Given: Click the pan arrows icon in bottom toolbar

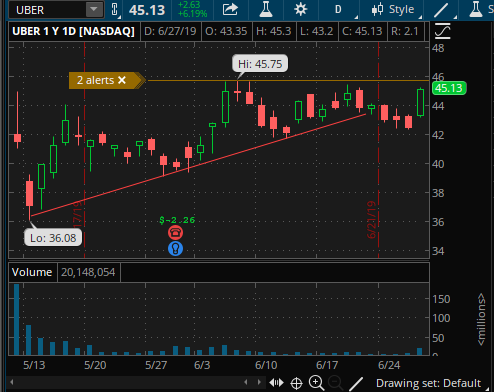Looking at the screenshot, I should [276, 383].
